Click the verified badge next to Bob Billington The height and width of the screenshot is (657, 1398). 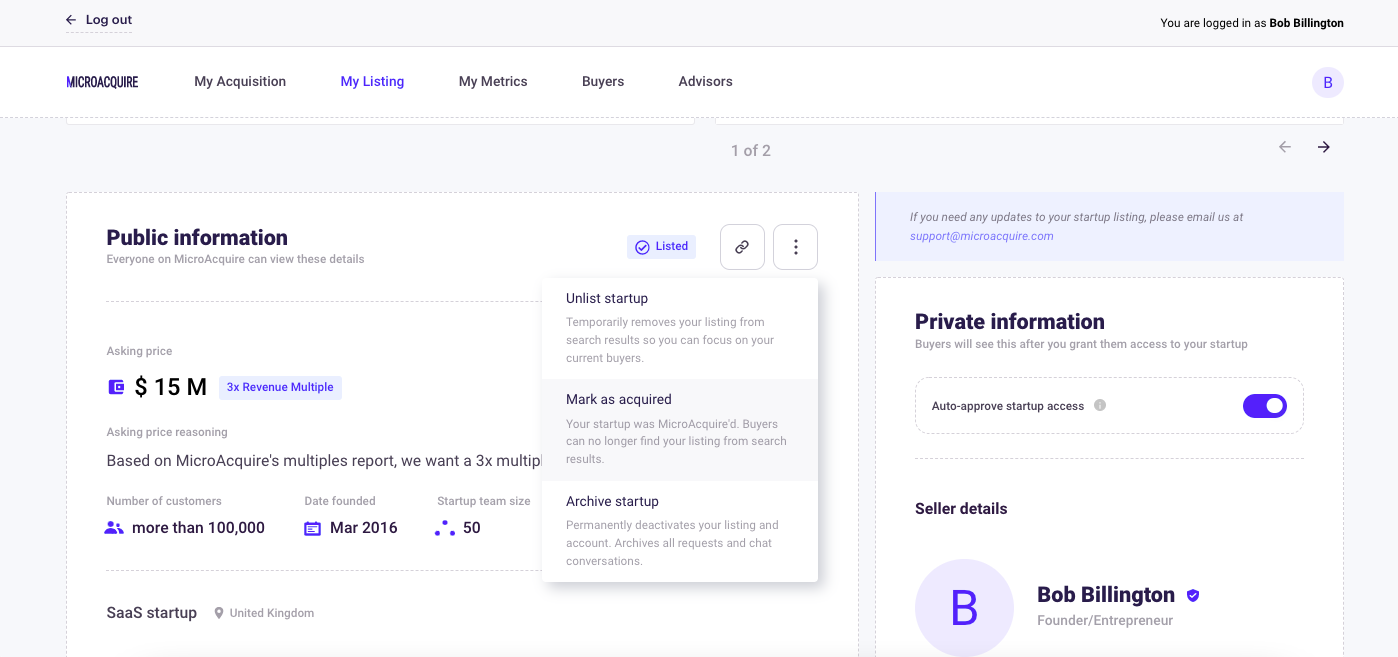point(1192,595)
